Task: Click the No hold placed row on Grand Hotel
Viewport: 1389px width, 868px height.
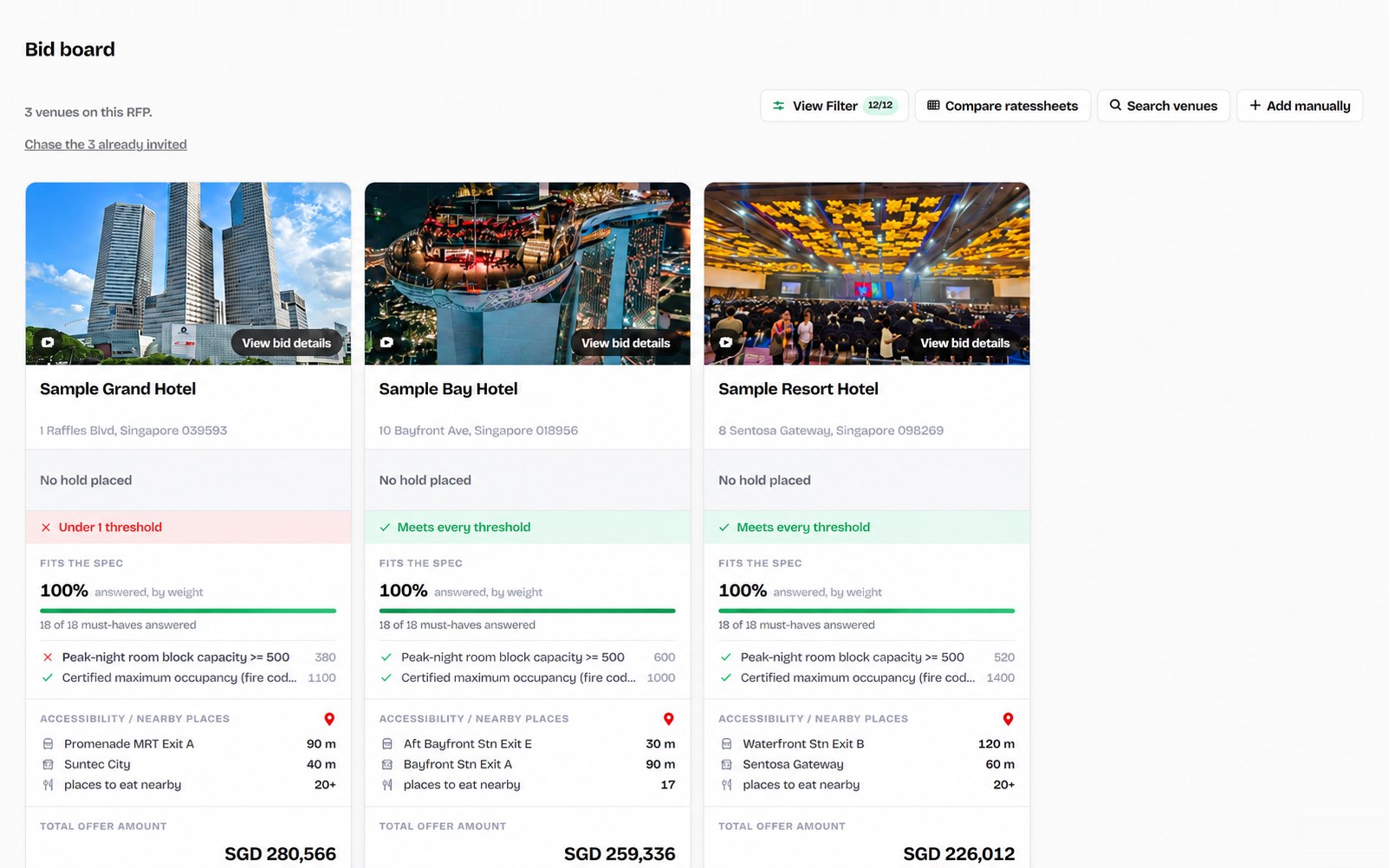Action: click(188, 480)
